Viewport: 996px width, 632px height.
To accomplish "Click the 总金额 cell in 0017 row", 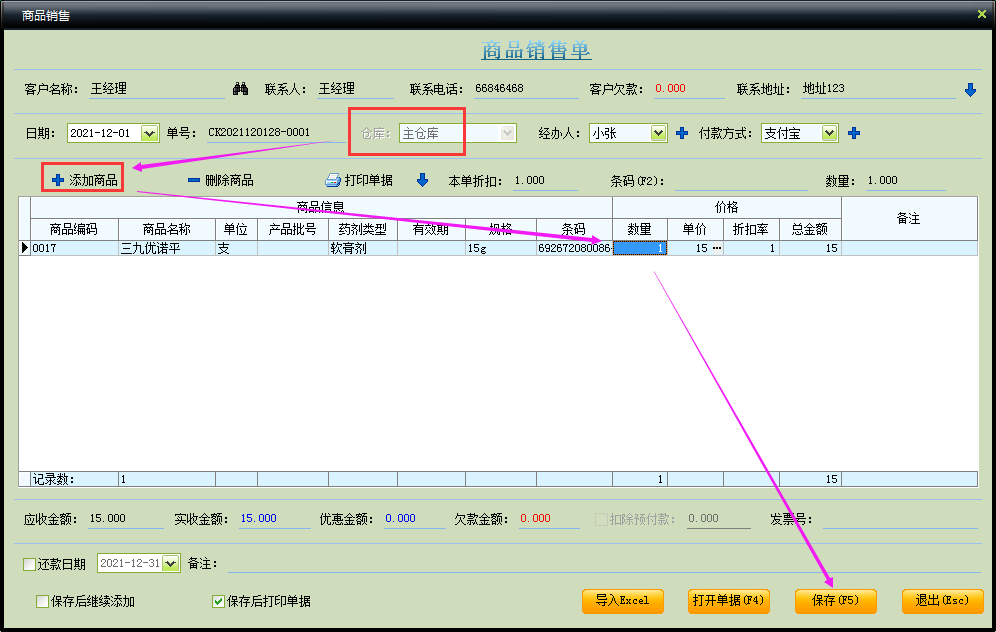I will click(810, 248).
